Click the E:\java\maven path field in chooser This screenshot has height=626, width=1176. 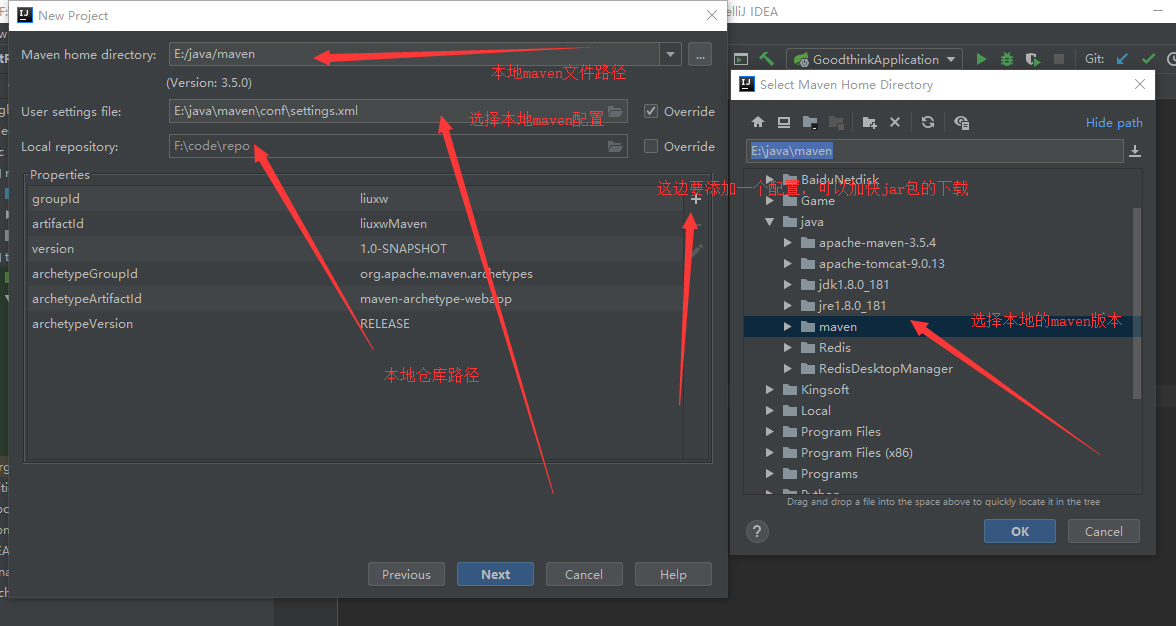(934, 151)
